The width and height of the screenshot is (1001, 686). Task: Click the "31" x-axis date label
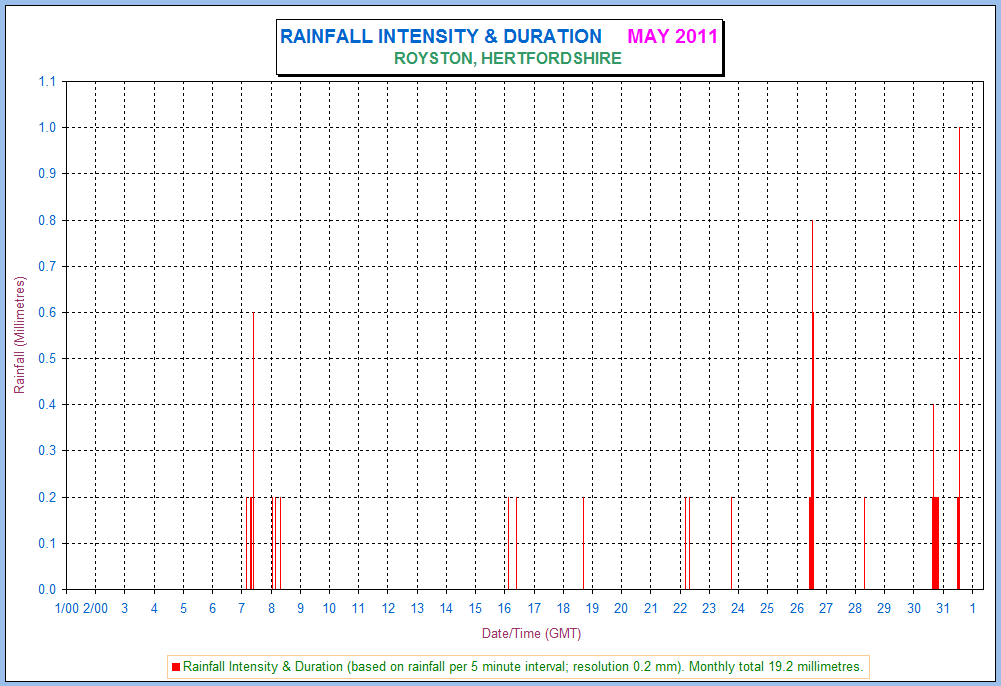(942, 608)
